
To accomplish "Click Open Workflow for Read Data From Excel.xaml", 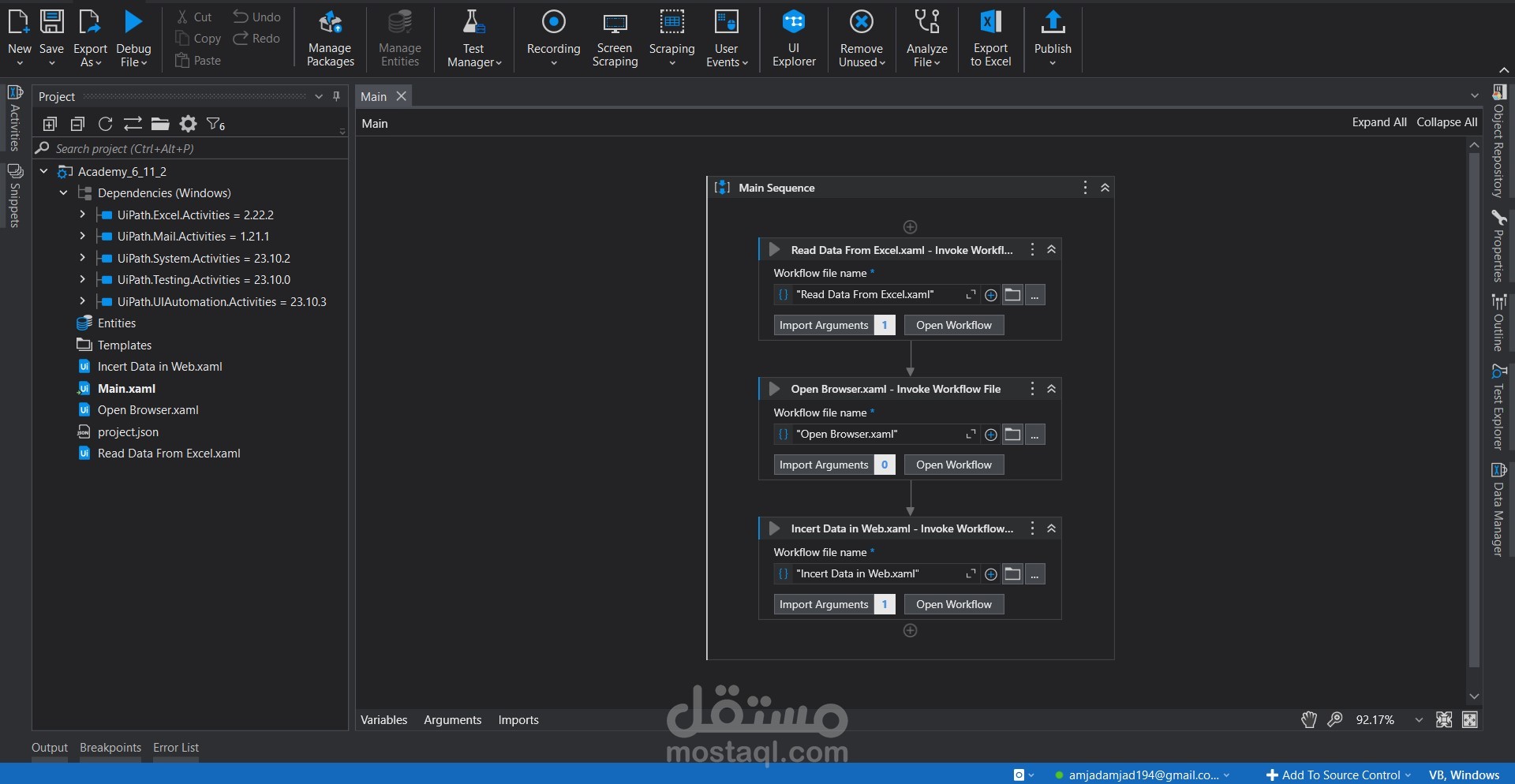I will click(954, 325).
